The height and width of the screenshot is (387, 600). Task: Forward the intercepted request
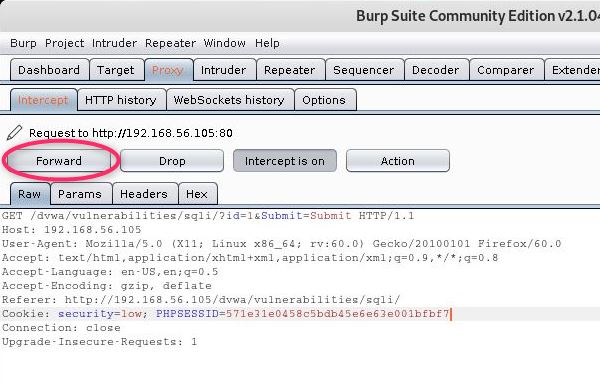coord(59,161)
